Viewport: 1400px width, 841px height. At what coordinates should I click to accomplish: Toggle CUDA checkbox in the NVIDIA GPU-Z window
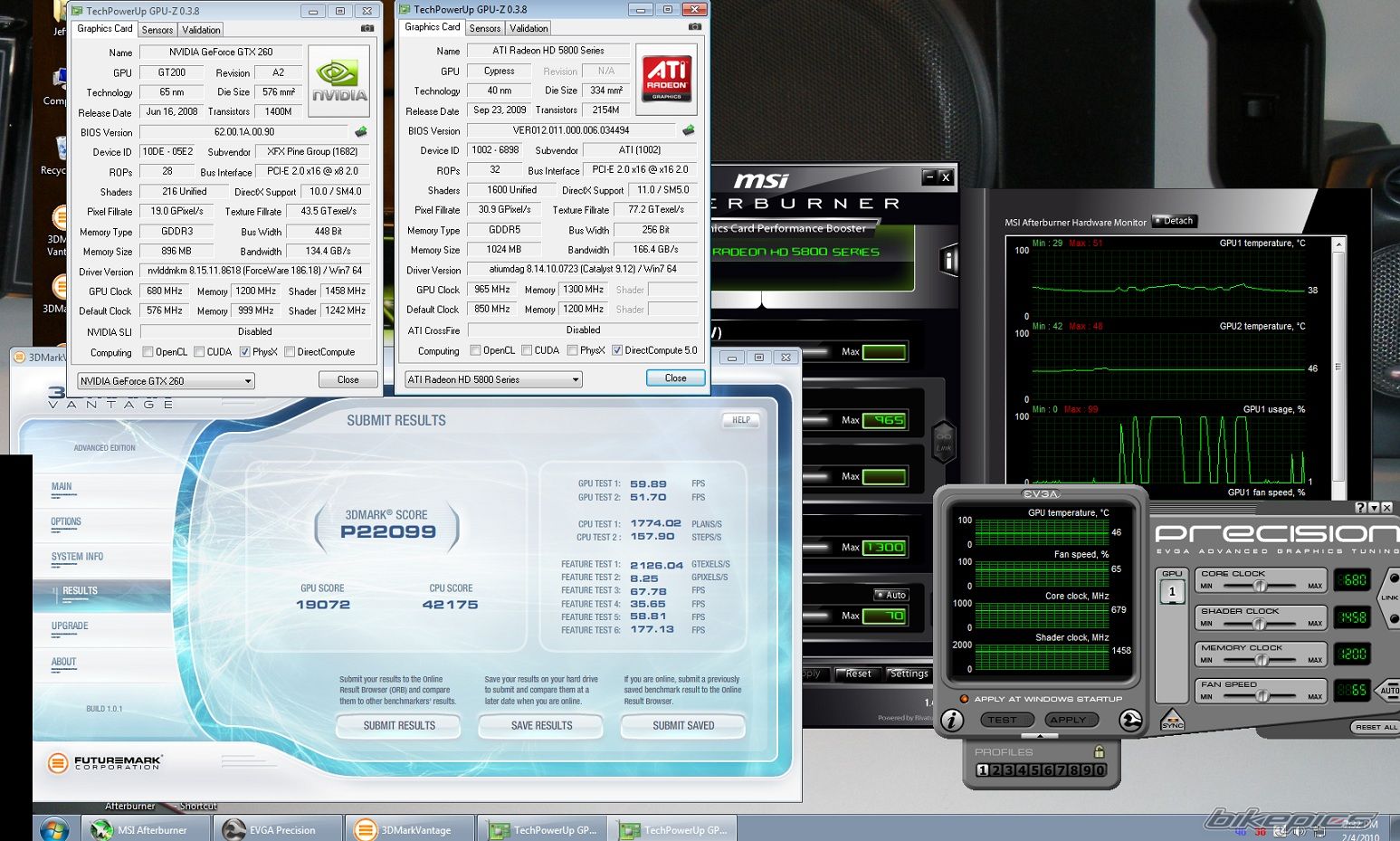(x=199, y=352)
